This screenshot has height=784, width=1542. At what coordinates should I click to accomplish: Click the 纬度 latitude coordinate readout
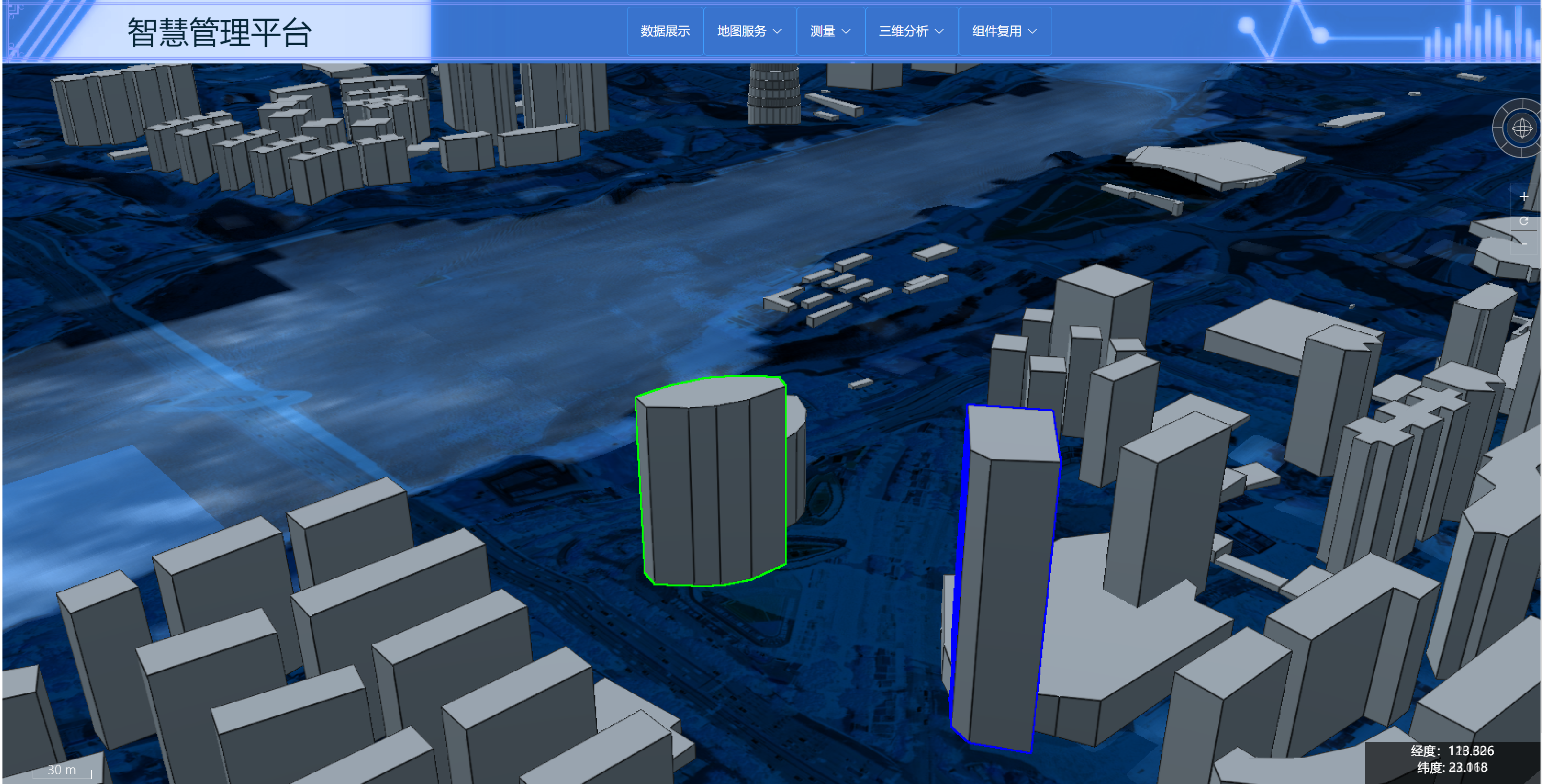point(1452,767)
